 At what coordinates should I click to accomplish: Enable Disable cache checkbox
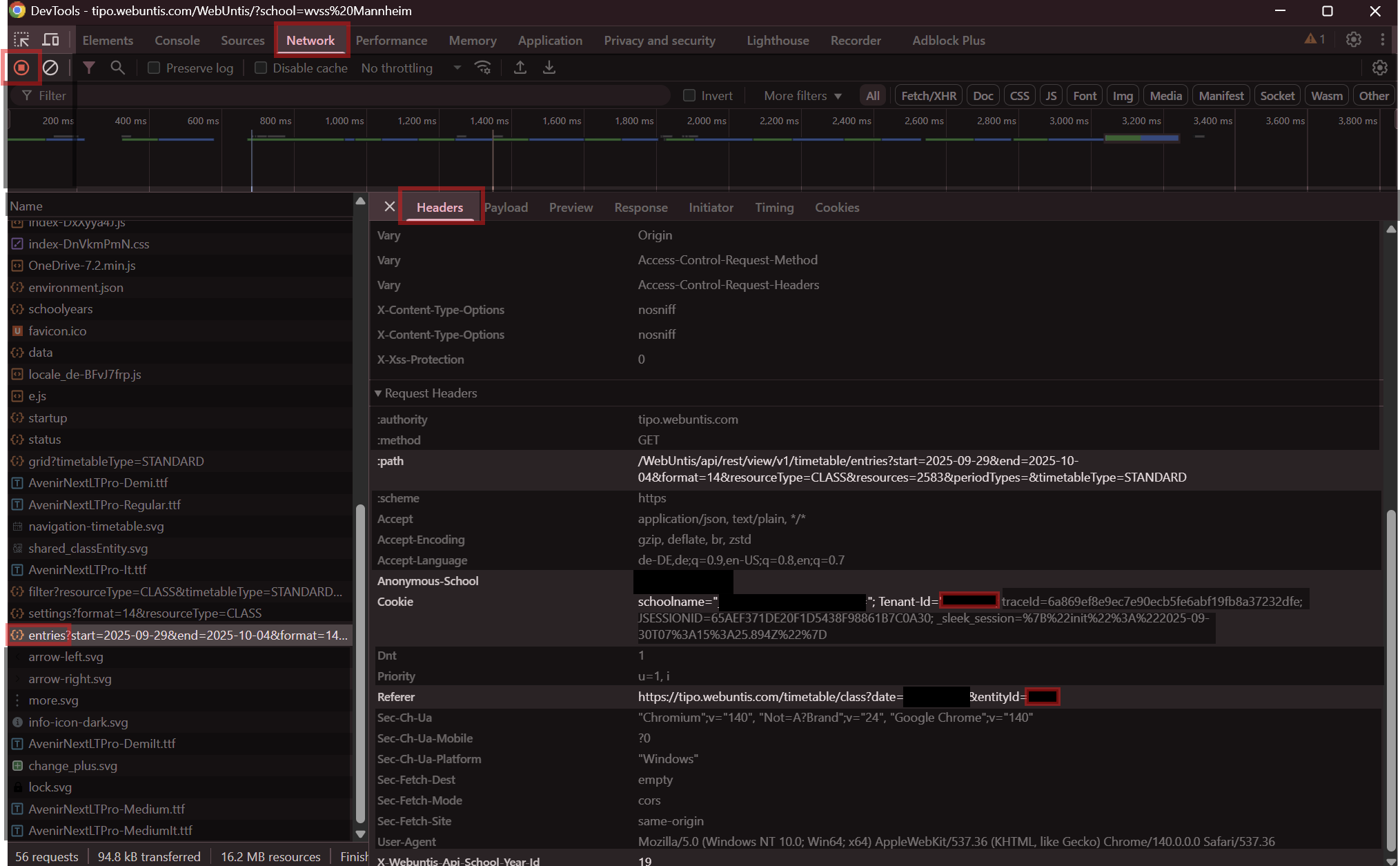[261, 68]
